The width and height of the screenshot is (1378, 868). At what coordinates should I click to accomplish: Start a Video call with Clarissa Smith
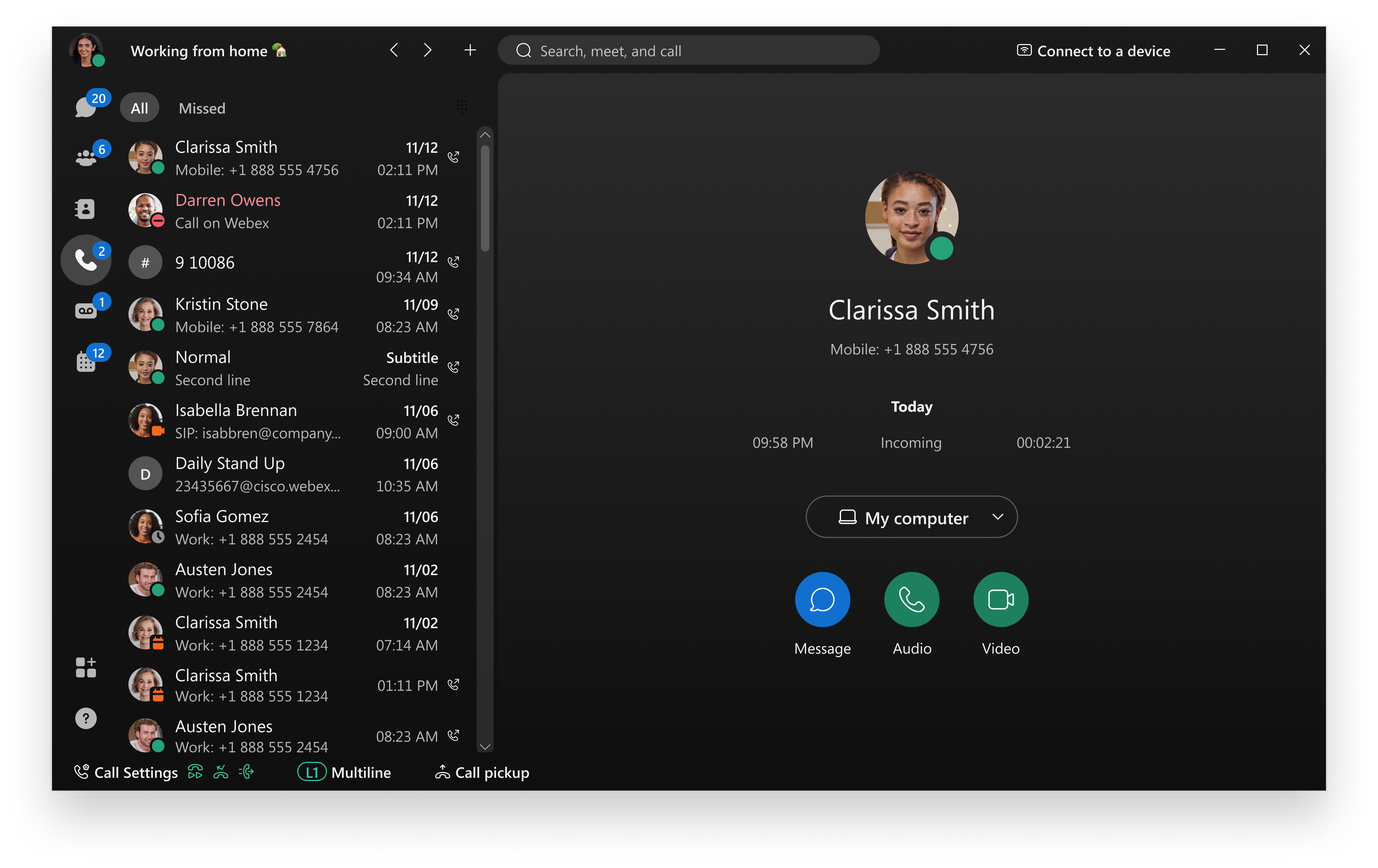click(1000, 599)
